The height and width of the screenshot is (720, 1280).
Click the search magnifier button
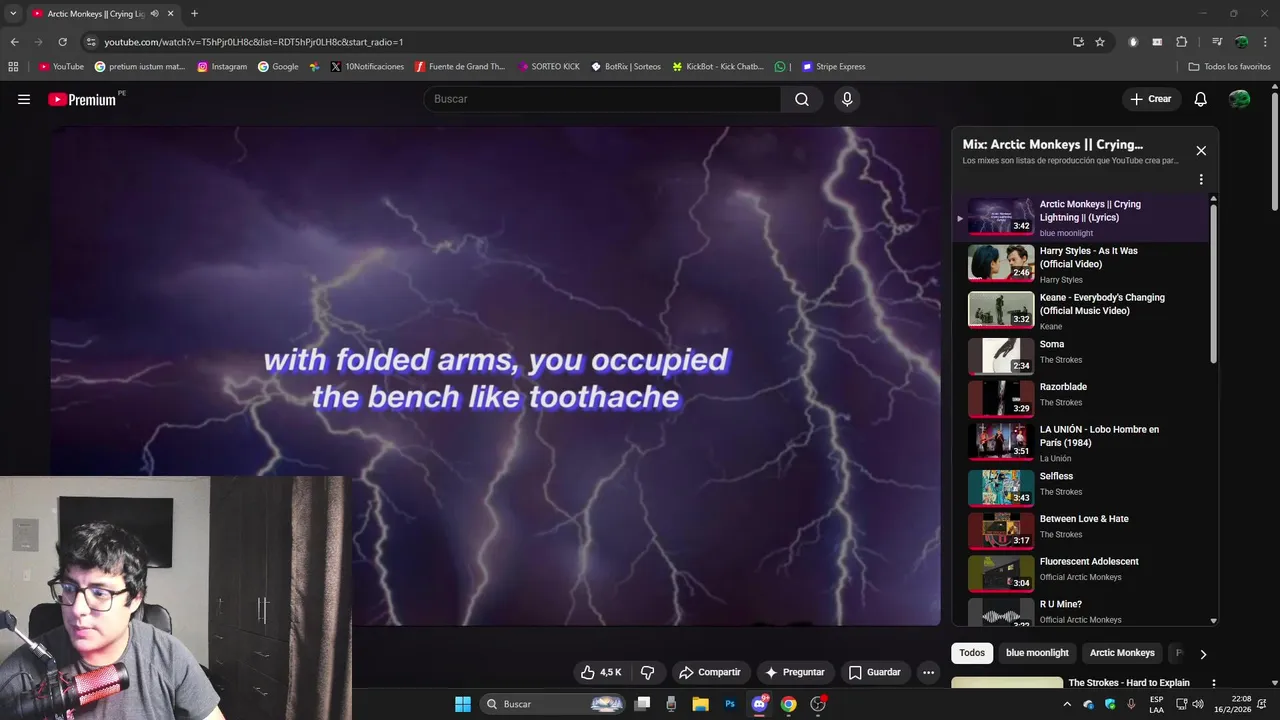click(802, 99)
